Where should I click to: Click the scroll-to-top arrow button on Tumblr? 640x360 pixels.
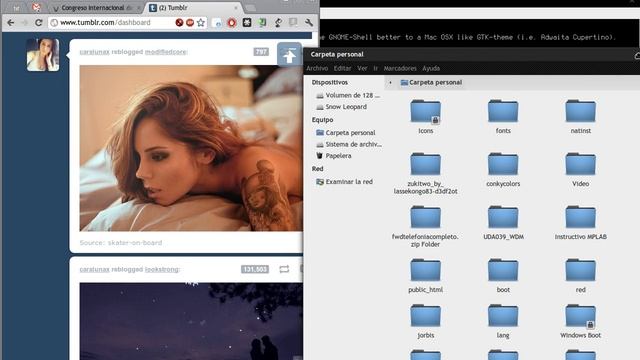[x=289, y=55]
